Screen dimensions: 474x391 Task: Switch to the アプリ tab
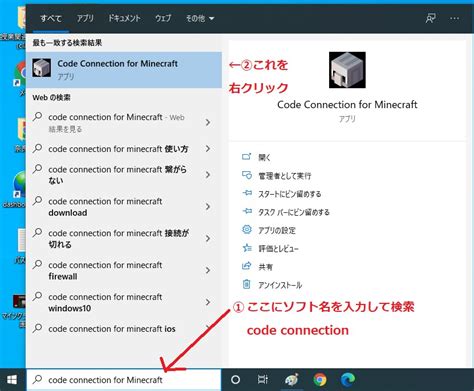click(x=85, y=18)
